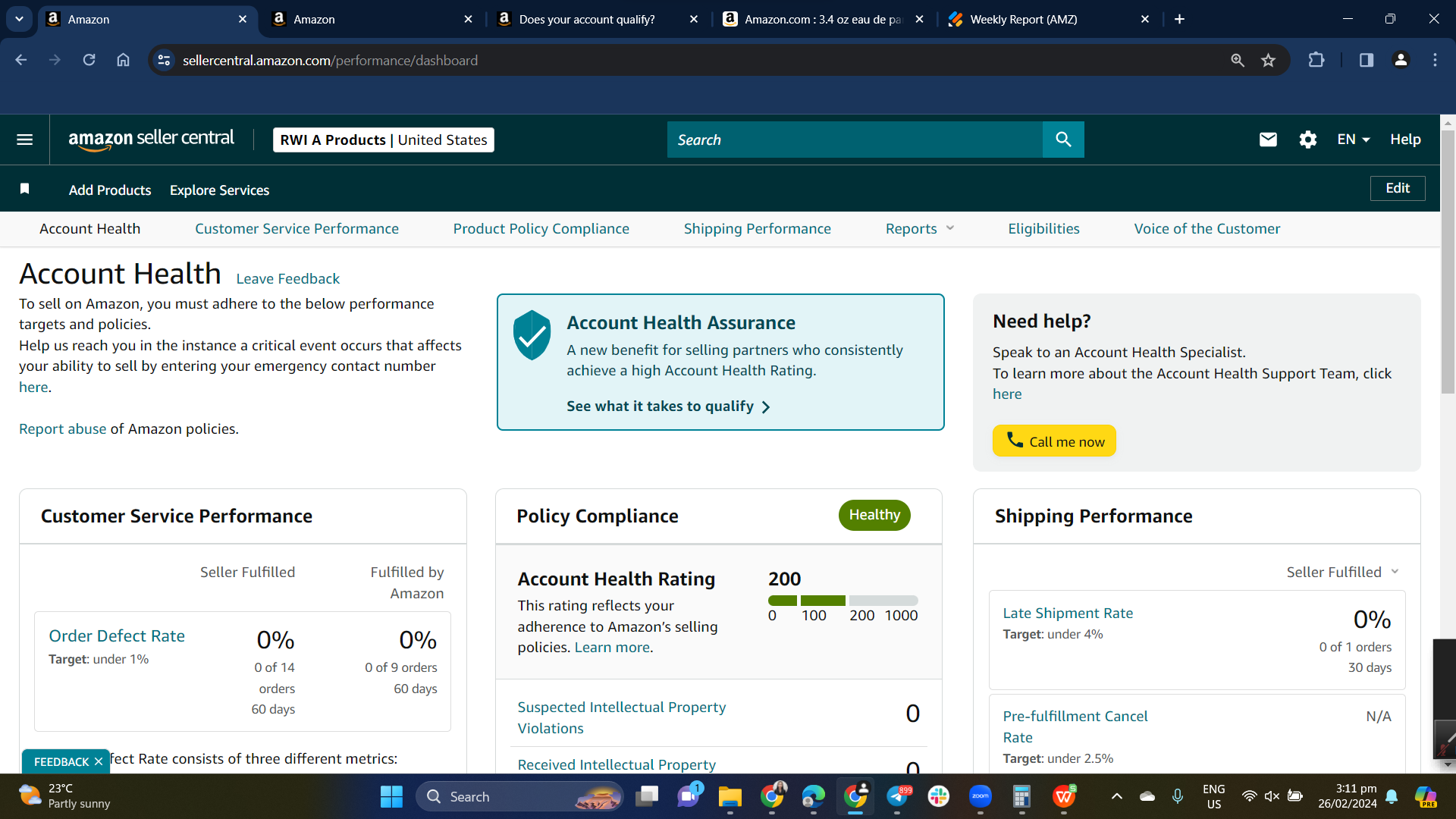1456x819 pixels.
Task: Open the messages envelope icon
Action: [x=1268, y=140]
